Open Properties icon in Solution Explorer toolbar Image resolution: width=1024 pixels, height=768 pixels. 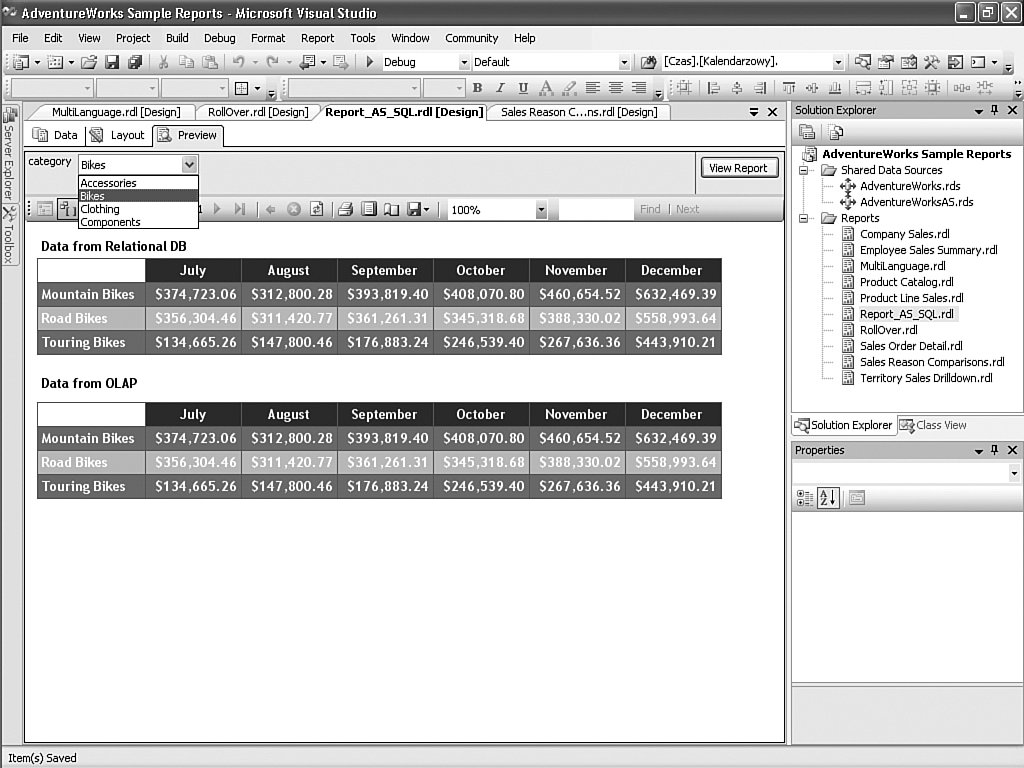click(807, 133)
